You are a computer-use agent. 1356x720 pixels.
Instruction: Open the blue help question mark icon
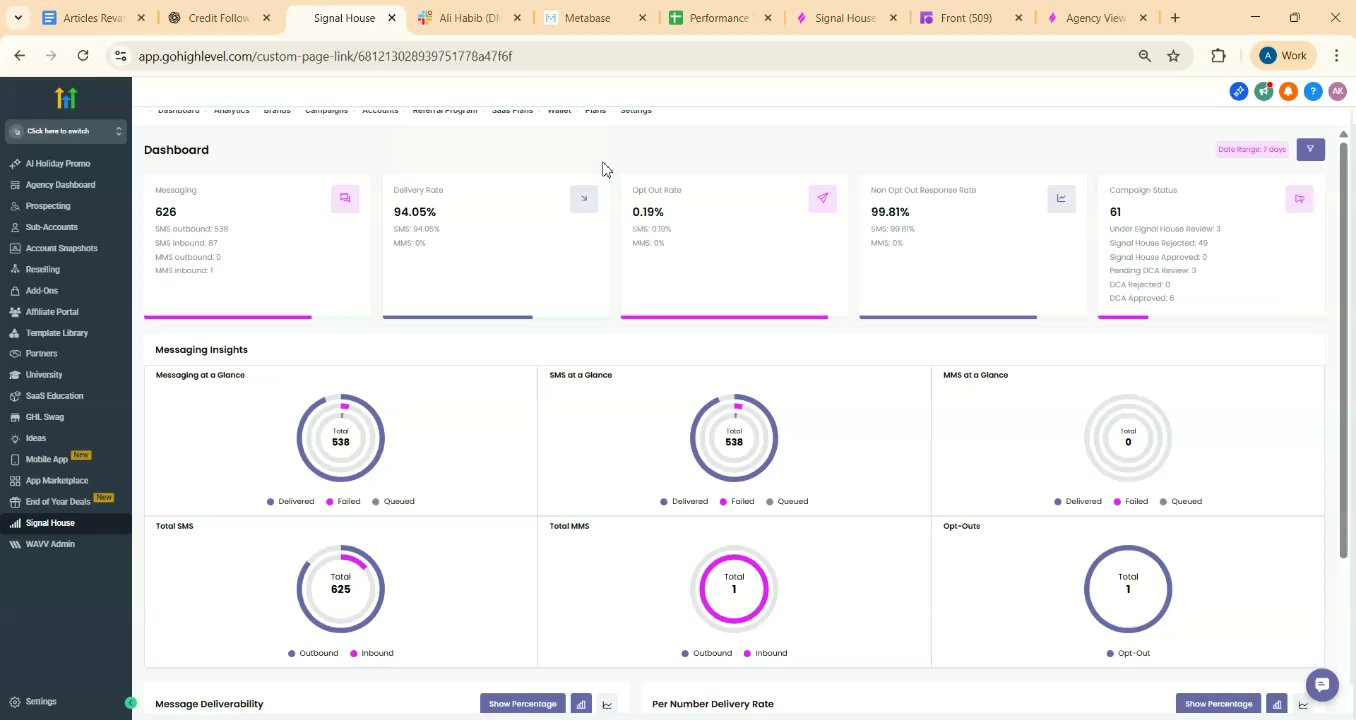[1313, 91]
